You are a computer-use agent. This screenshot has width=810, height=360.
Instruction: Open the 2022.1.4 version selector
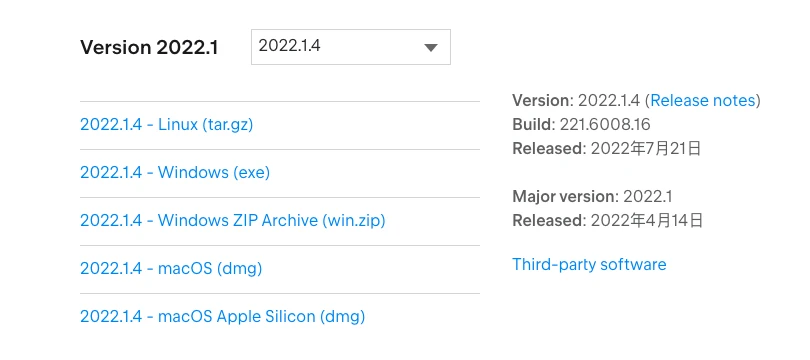351,47
